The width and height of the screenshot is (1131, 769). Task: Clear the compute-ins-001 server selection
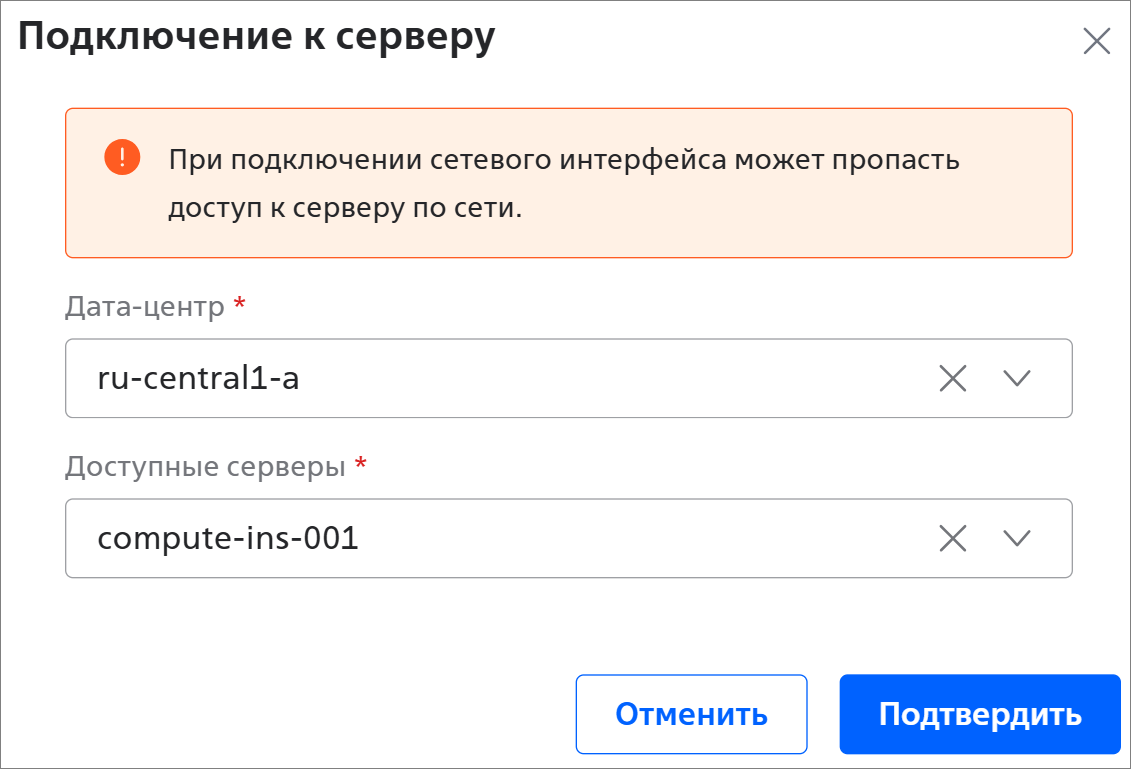[953, 538]
